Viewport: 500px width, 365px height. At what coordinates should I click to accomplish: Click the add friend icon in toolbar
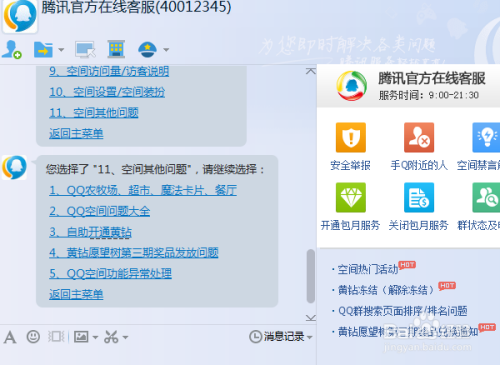(x=12, y=49)
